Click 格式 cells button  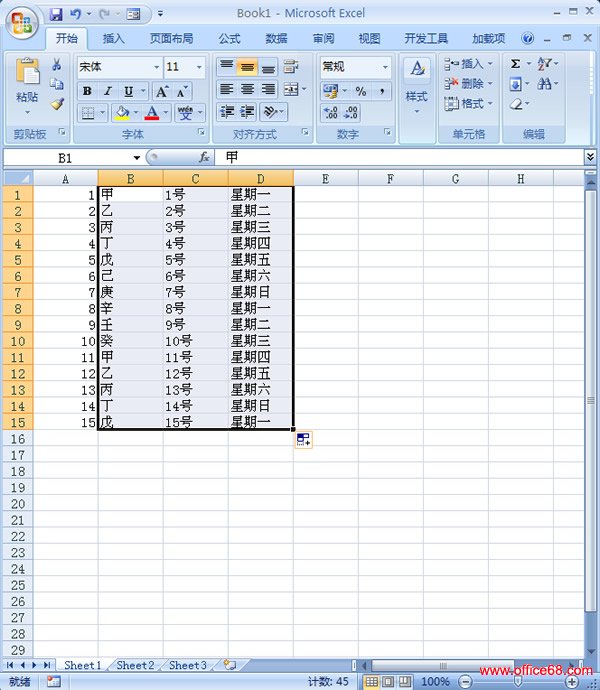tap(468, 104)
